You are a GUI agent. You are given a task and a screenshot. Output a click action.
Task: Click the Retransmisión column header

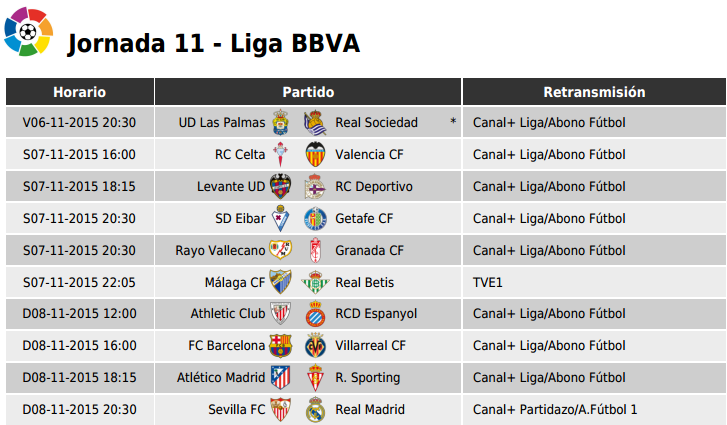tap(594, 92)
